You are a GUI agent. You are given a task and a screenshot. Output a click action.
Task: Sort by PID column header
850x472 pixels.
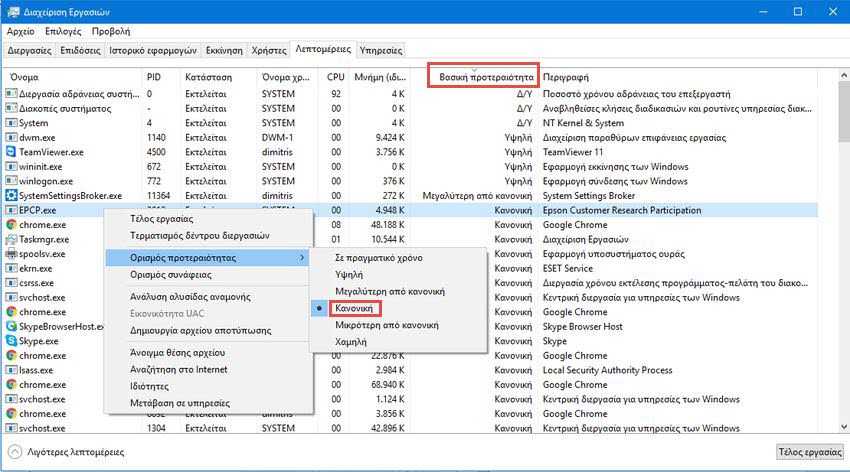pos(153,77)
